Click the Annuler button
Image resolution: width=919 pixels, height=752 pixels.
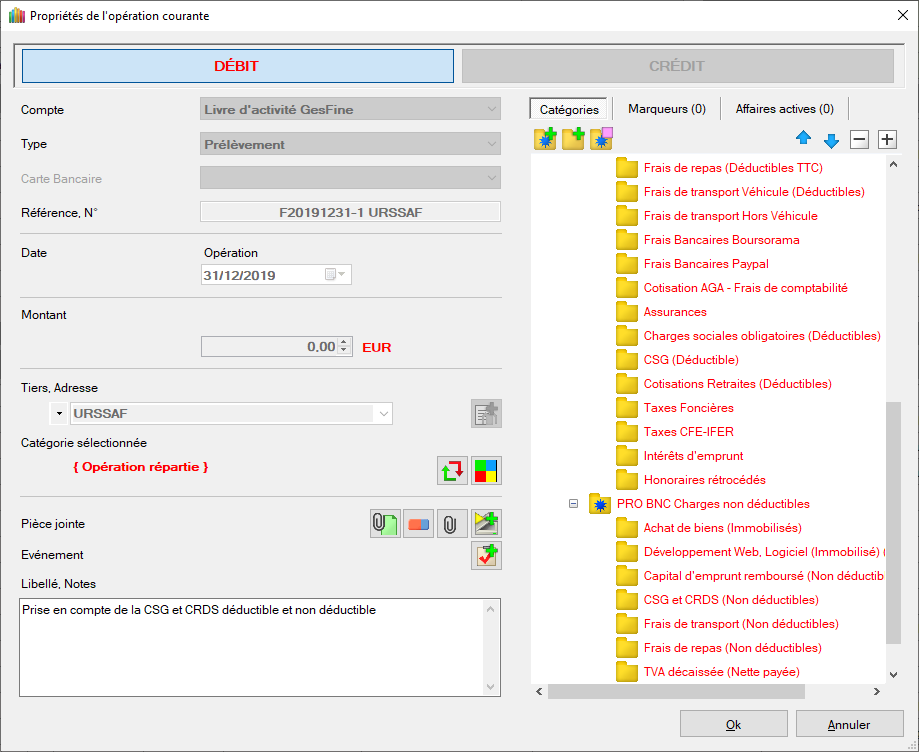pyautogui.click(x=848, y=724)
